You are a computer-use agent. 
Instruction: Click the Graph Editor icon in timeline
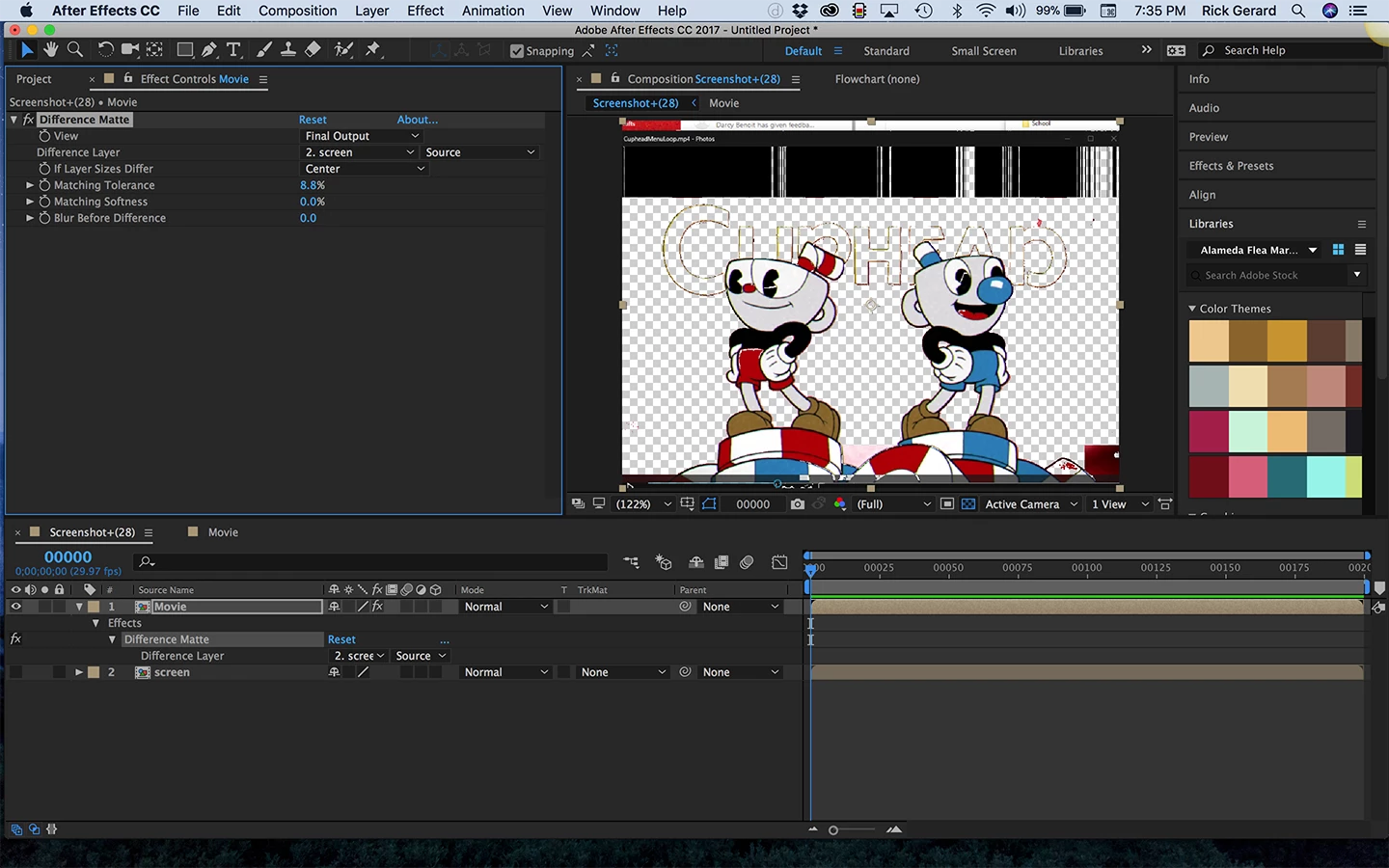[779, 562]
